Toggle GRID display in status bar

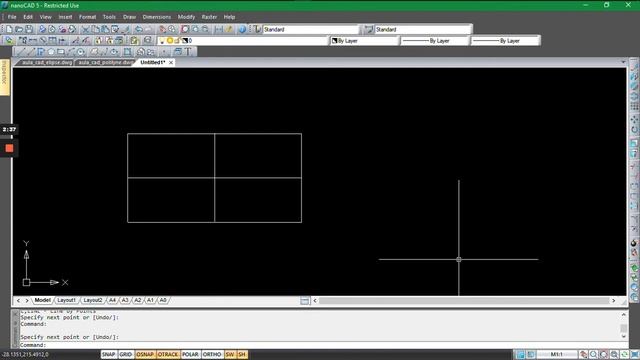click(126, 354)
